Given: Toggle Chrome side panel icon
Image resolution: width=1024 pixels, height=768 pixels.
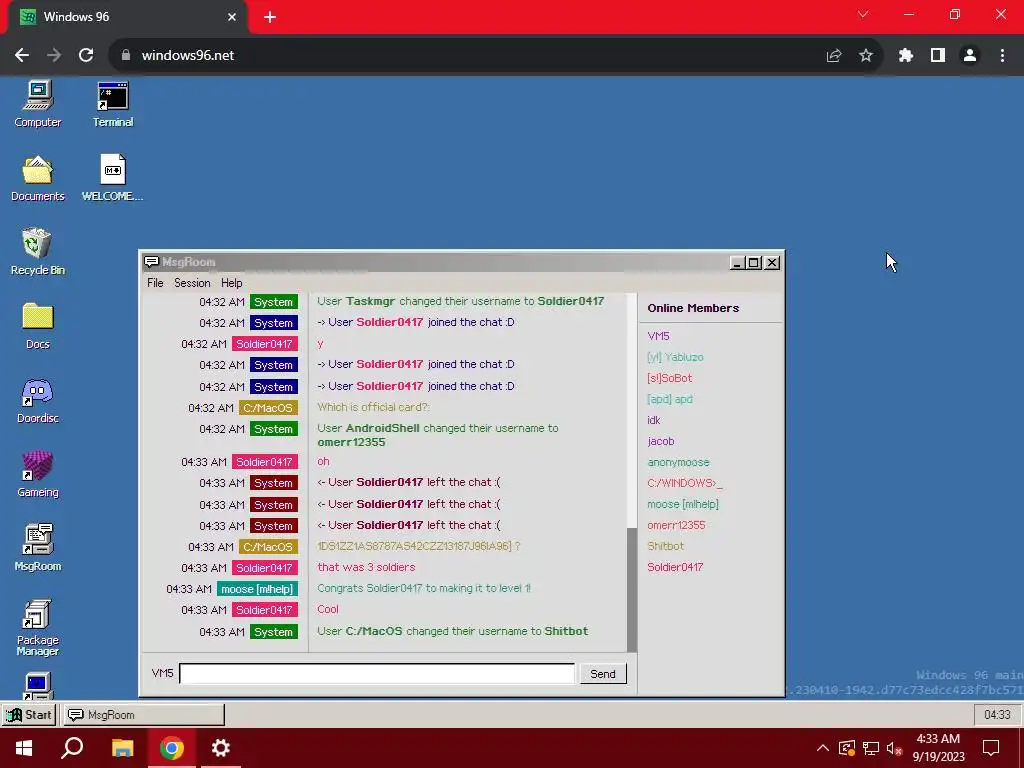Looking at the screenshot, I should [x=937, y=56].
